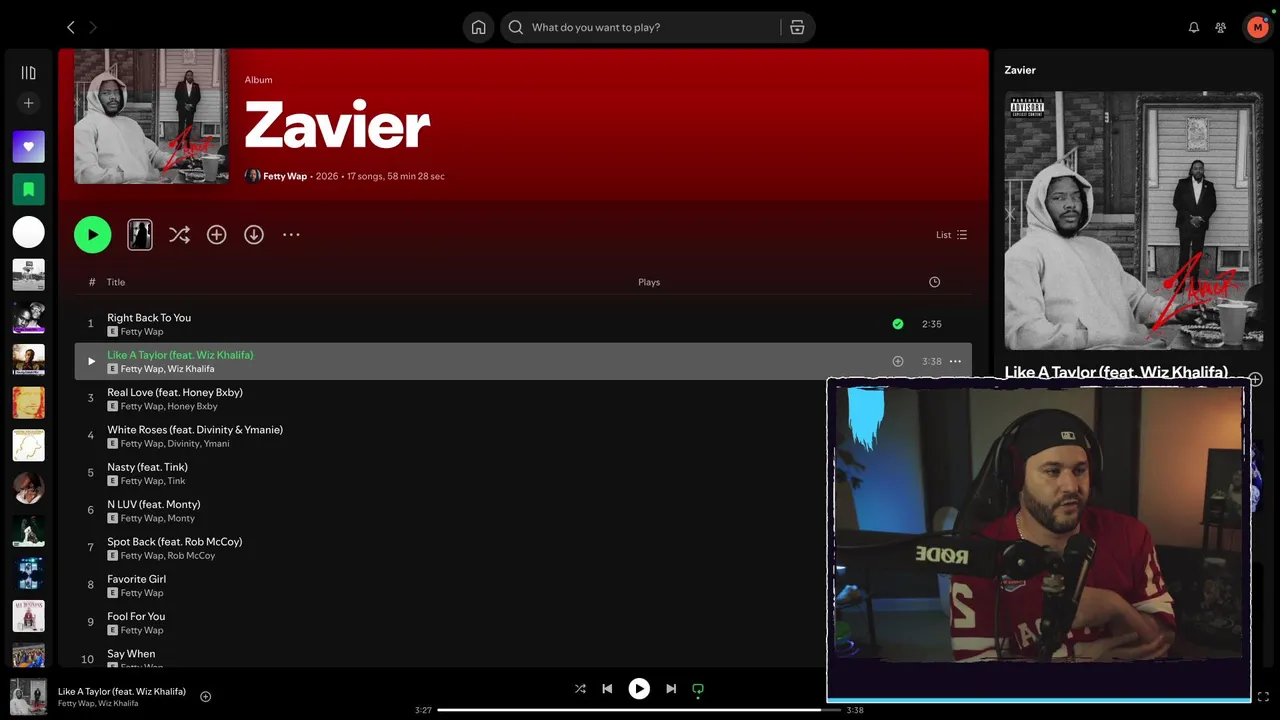Open the profile avatar menu 'M'
The width and height of the screenshot is (1280, 720).
pos(1257,27)
